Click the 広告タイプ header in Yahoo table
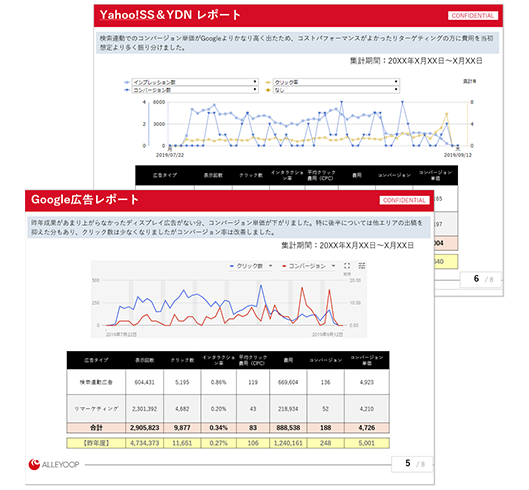 165,175
